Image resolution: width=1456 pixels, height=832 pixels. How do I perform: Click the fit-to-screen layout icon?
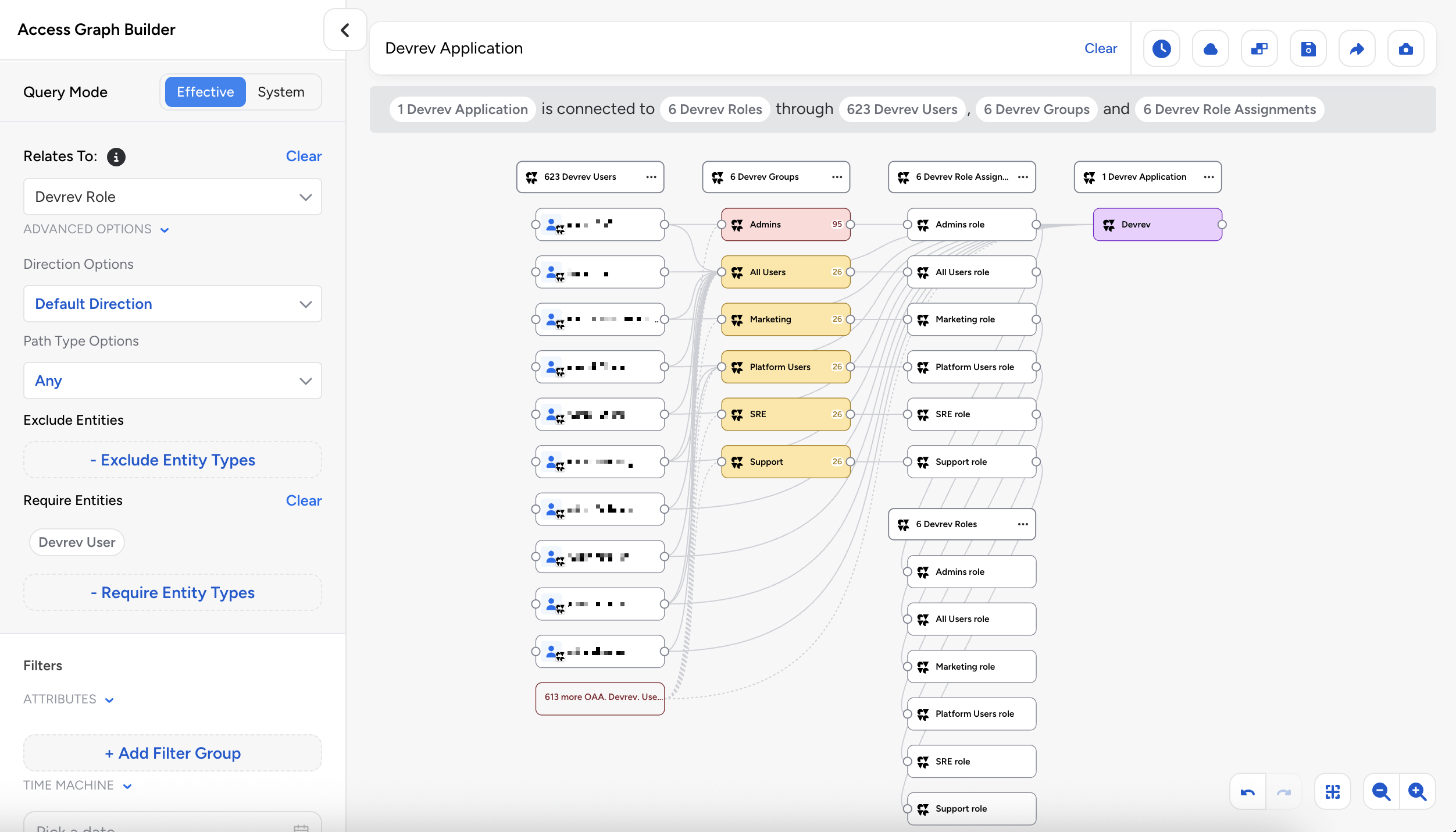[x=1332, y=792]
